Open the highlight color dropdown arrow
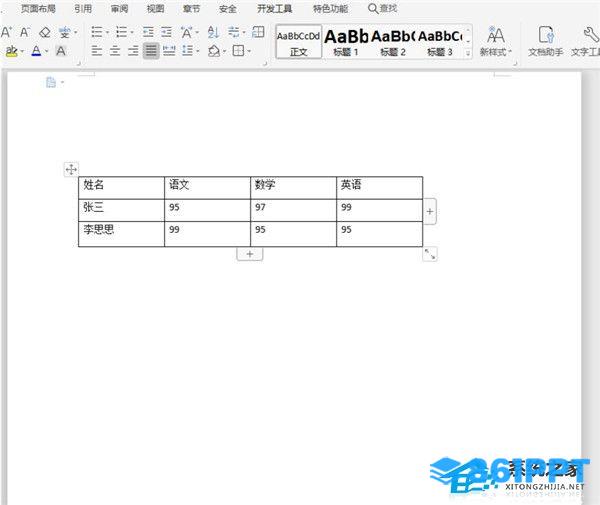The image size is (600, 505). [23, 51]
